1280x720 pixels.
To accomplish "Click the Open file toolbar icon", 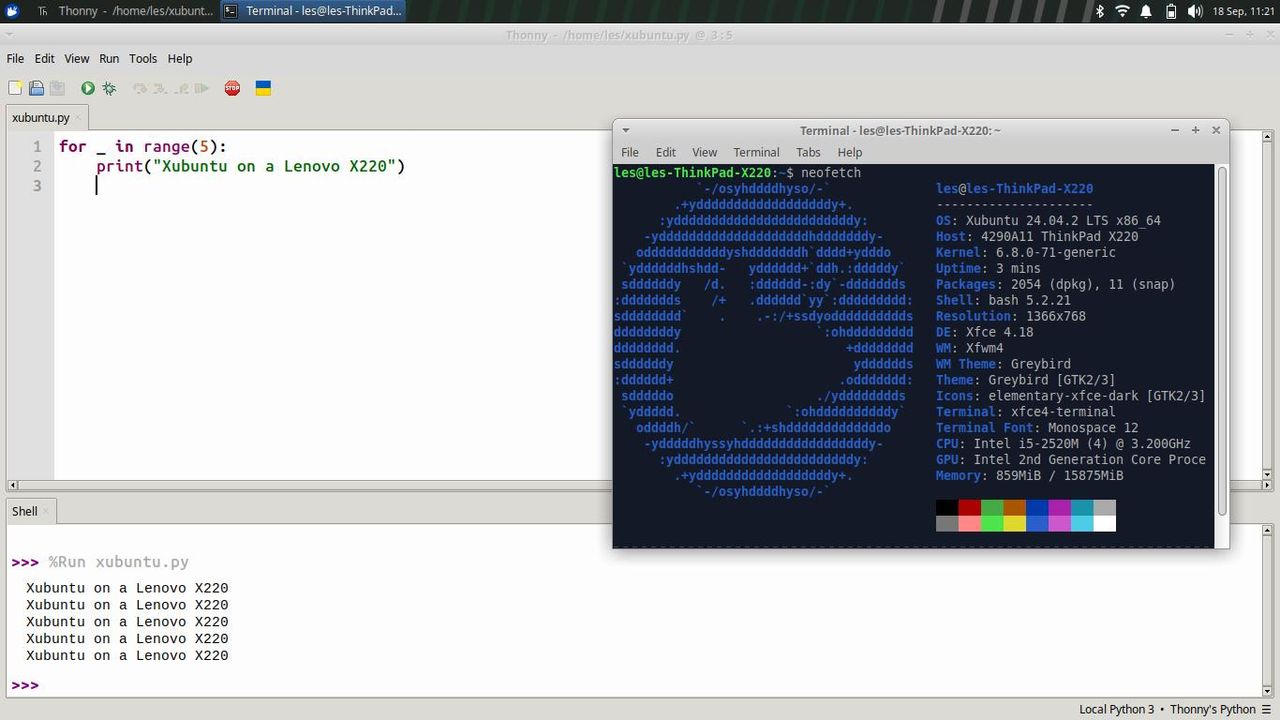I will (36, 88).
